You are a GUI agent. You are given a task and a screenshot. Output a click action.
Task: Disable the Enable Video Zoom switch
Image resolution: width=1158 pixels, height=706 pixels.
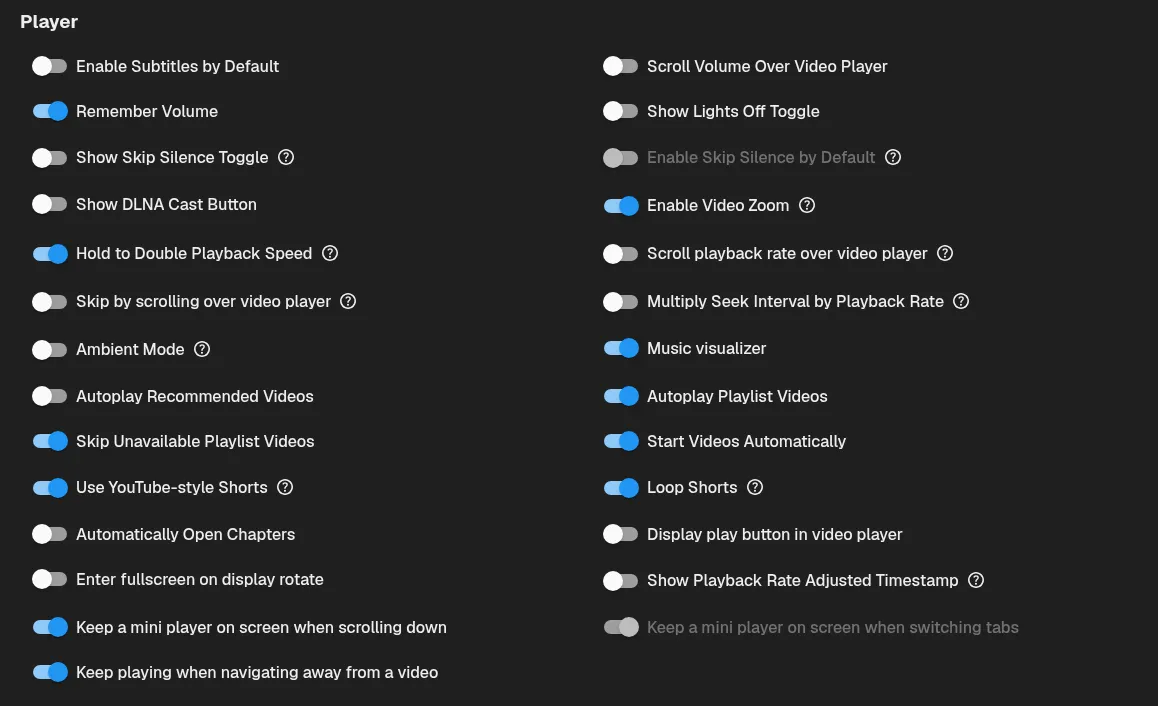pos(620,206)
